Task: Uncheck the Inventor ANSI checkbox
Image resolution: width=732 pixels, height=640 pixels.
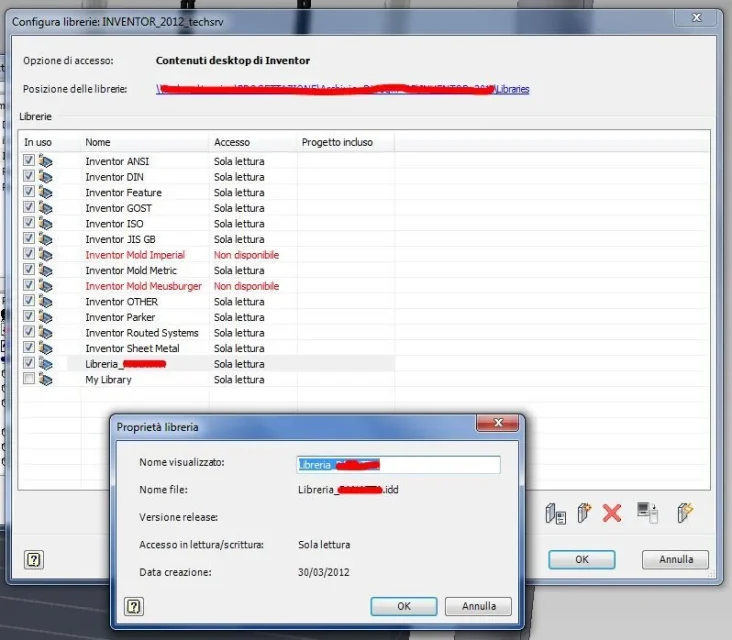Action: coord(29,160)
